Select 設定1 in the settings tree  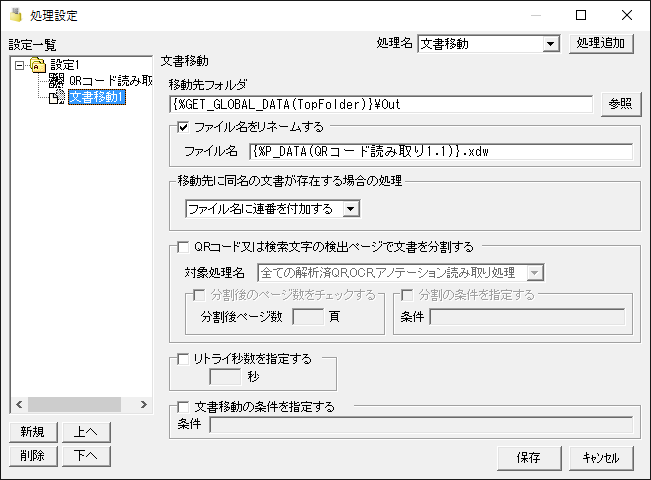[x=64, y=65]
